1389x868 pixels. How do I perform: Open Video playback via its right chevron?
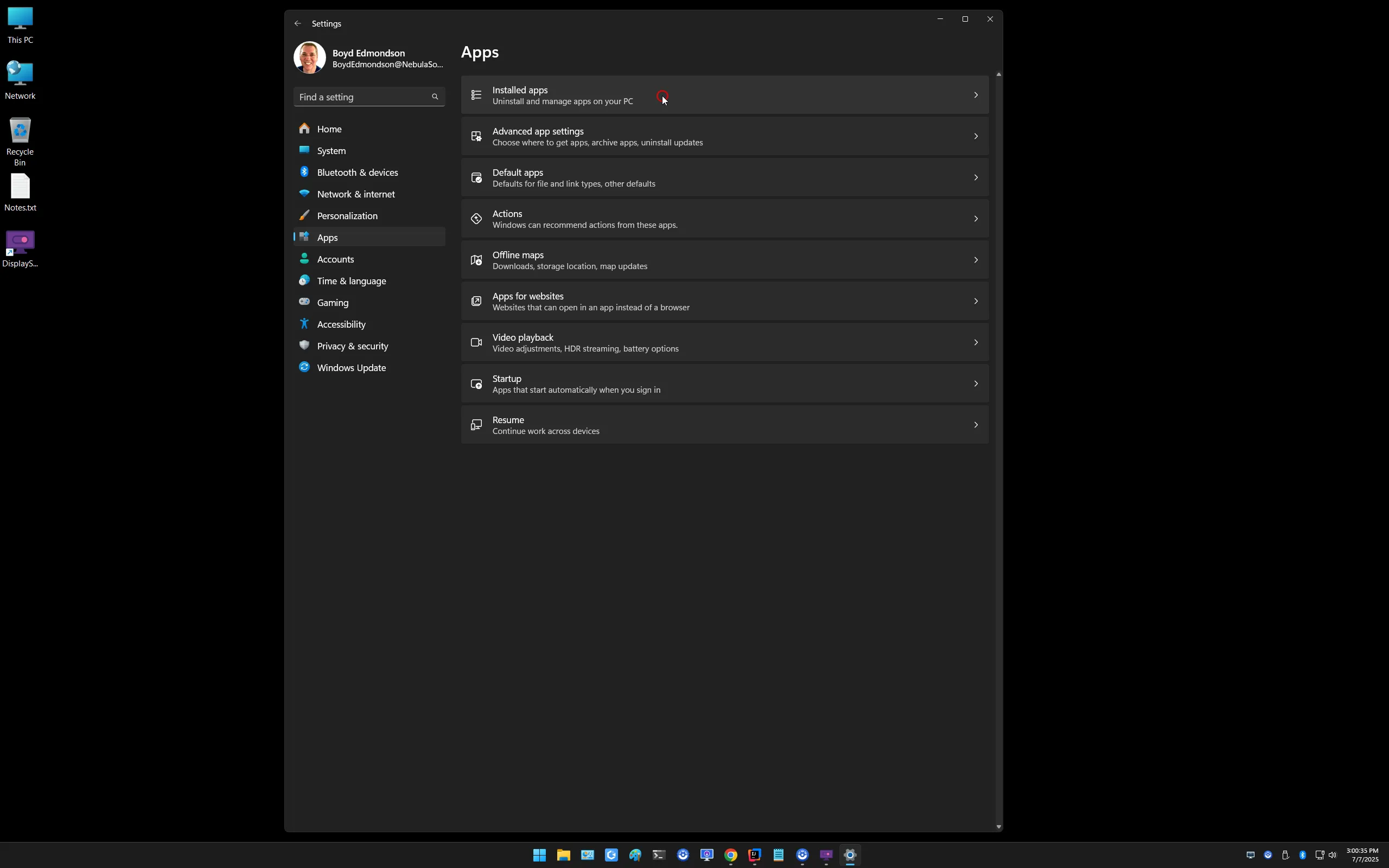coord(976,343)
